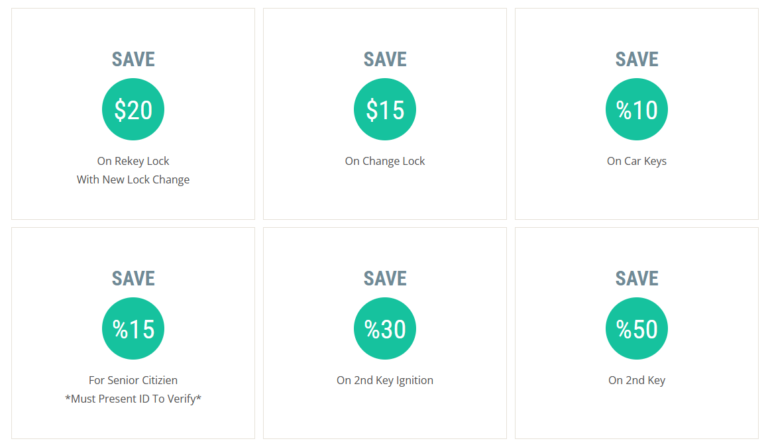This screenshot has width=768, height=447.
Task: Click SAVE heading above %50 badge
Action: click(637, 278)
